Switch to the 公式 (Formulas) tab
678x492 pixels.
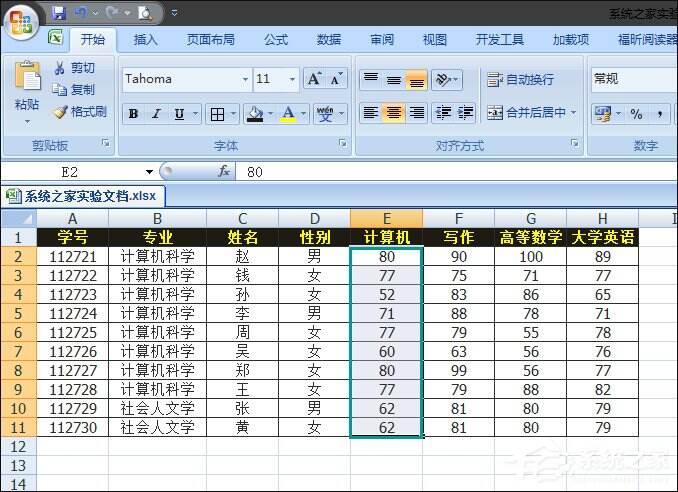276,40
